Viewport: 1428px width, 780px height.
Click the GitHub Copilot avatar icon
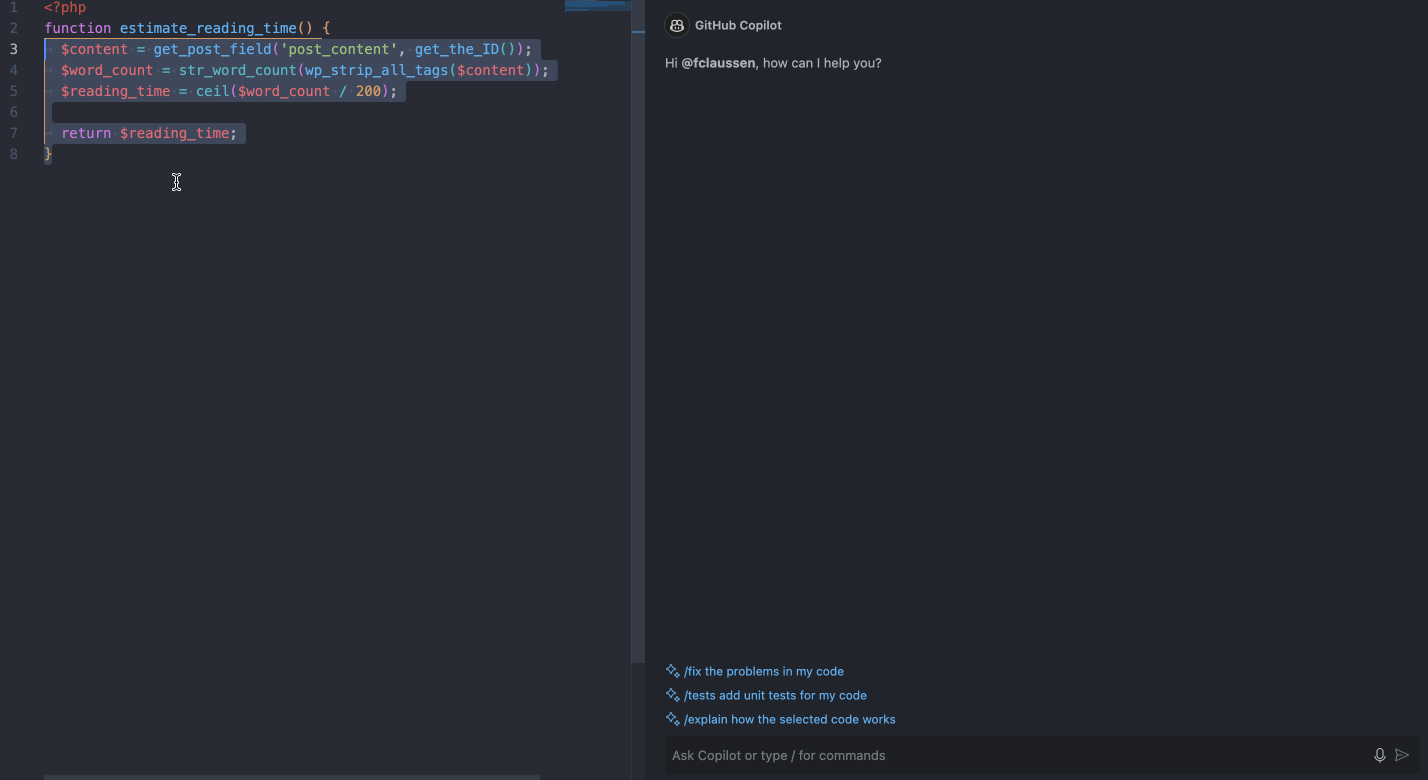[676, 25]
